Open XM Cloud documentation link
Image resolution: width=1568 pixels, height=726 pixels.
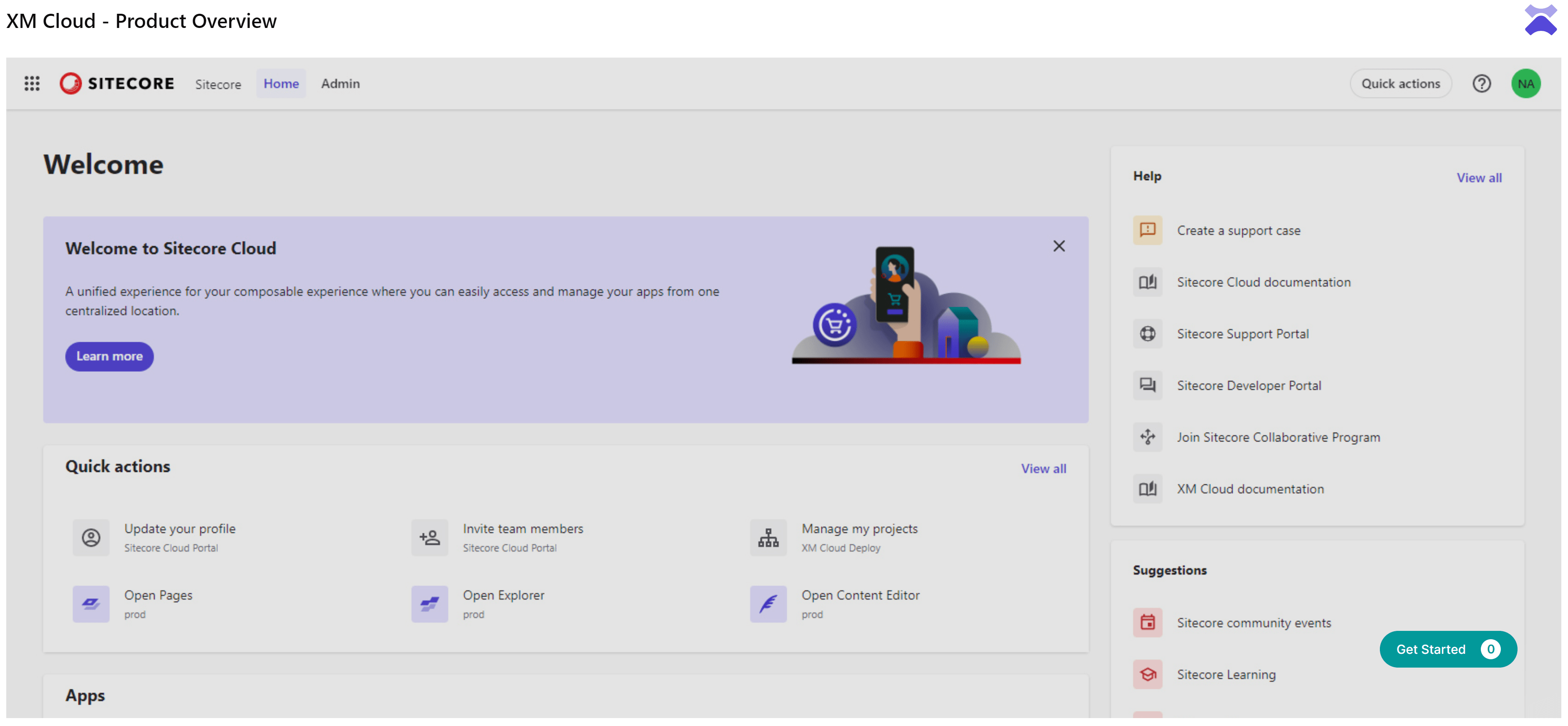tap(1250, 489)
